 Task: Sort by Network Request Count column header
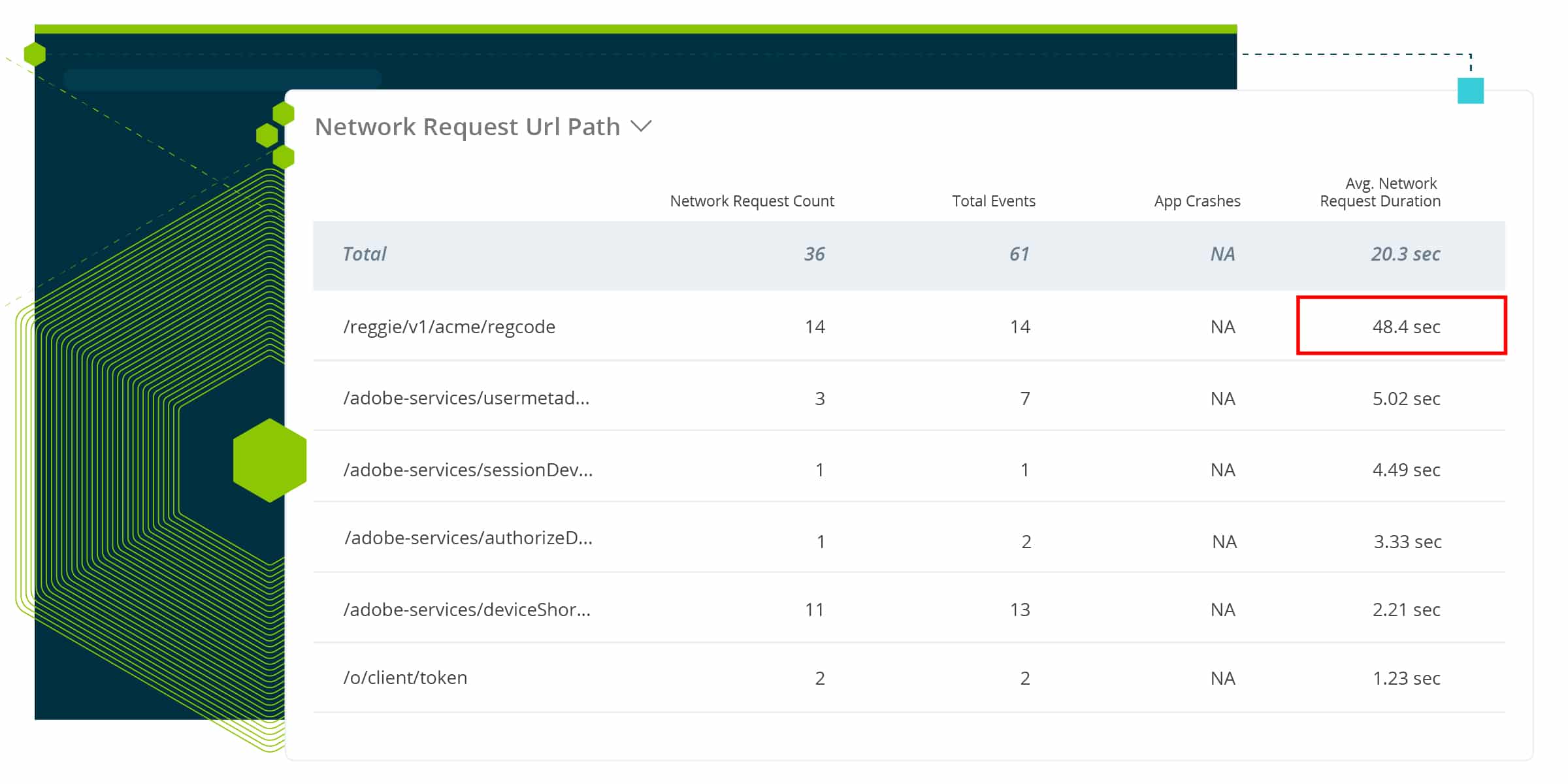point(751,201)
